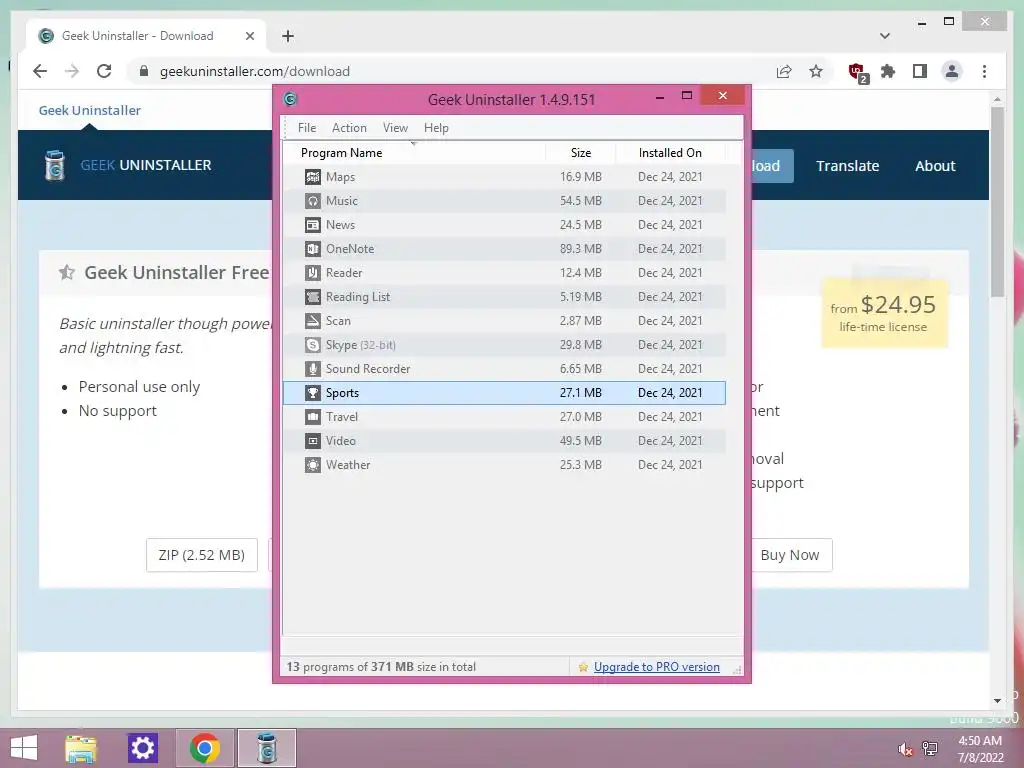Click the 49.5 MB size of Video
Viewport: 1024px width, 768px height.
(x=581, y=441)
